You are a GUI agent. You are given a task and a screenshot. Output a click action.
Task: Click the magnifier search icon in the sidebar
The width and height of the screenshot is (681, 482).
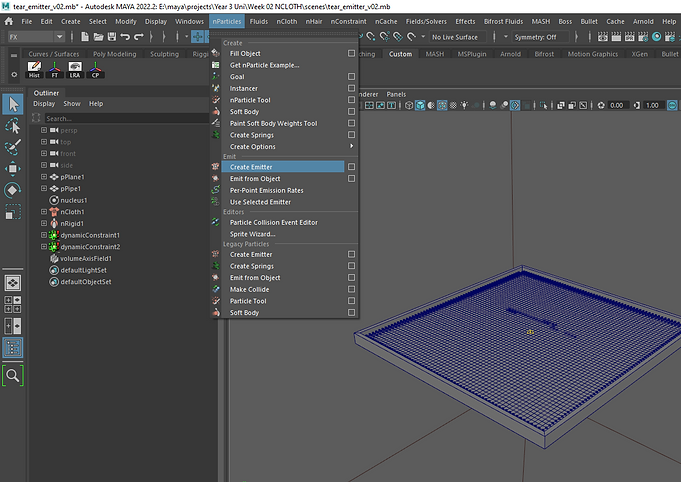[x=13, y=376]
